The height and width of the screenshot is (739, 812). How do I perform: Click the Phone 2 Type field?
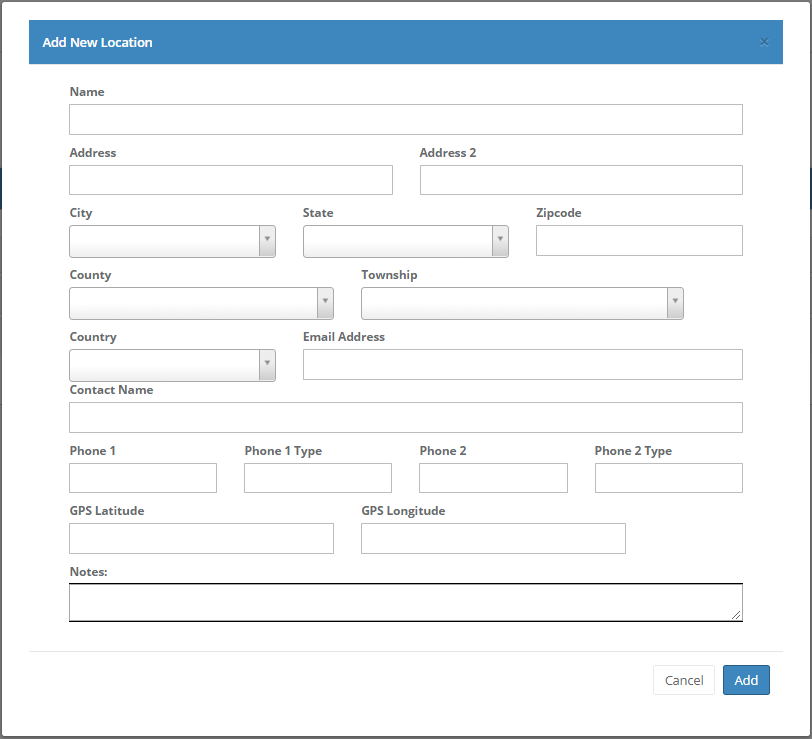pos(668,478)
